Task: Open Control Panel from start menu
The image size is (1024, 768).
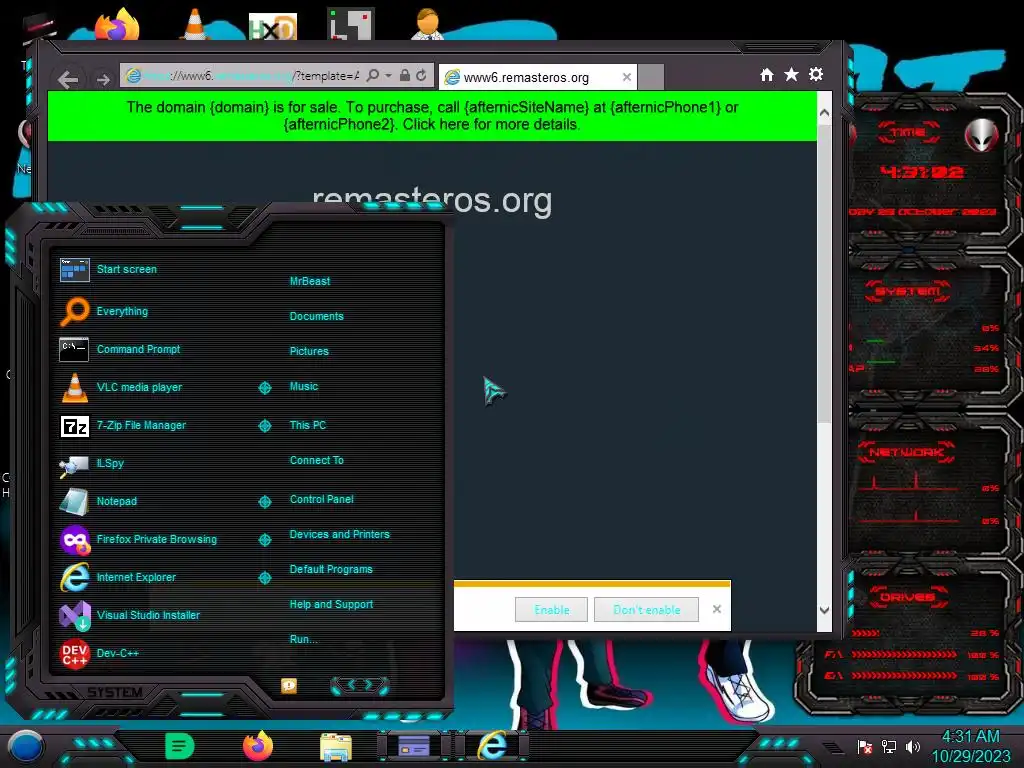Action: (321, 499)
